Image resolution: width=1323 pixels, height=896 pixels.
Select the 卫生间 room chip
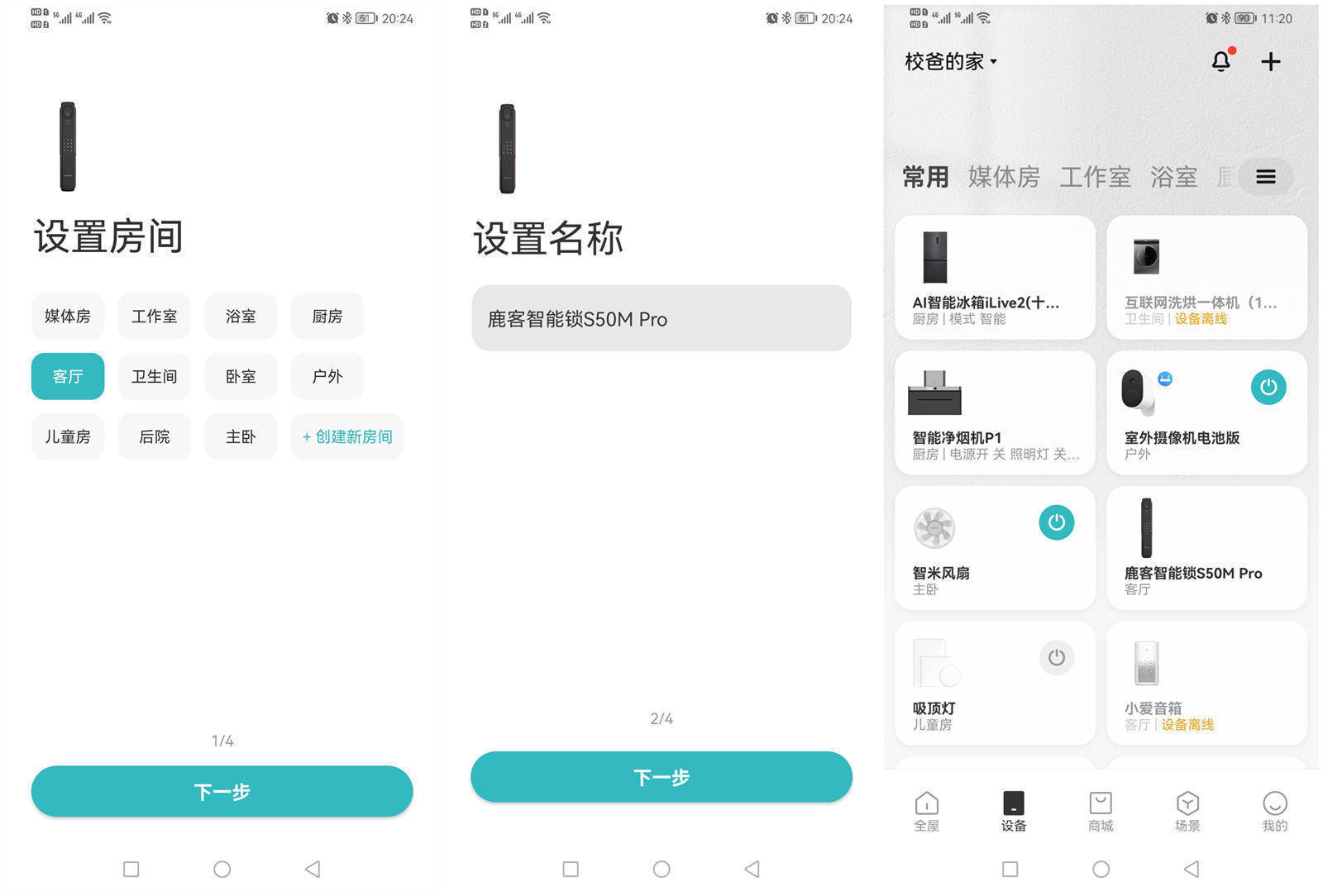point(155,376)
